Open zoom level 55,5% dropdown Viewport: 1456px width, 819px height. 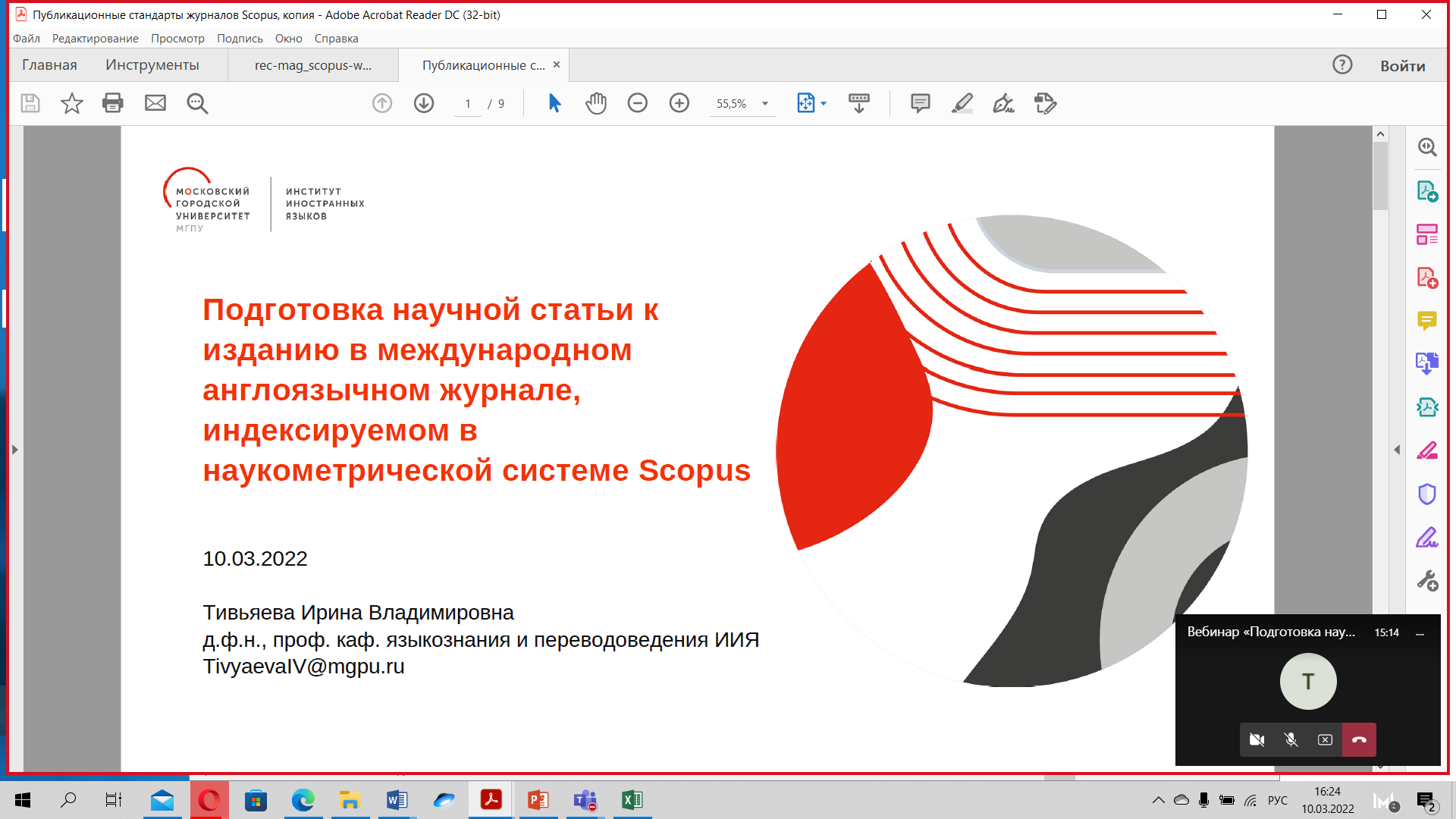pos(765,104)
